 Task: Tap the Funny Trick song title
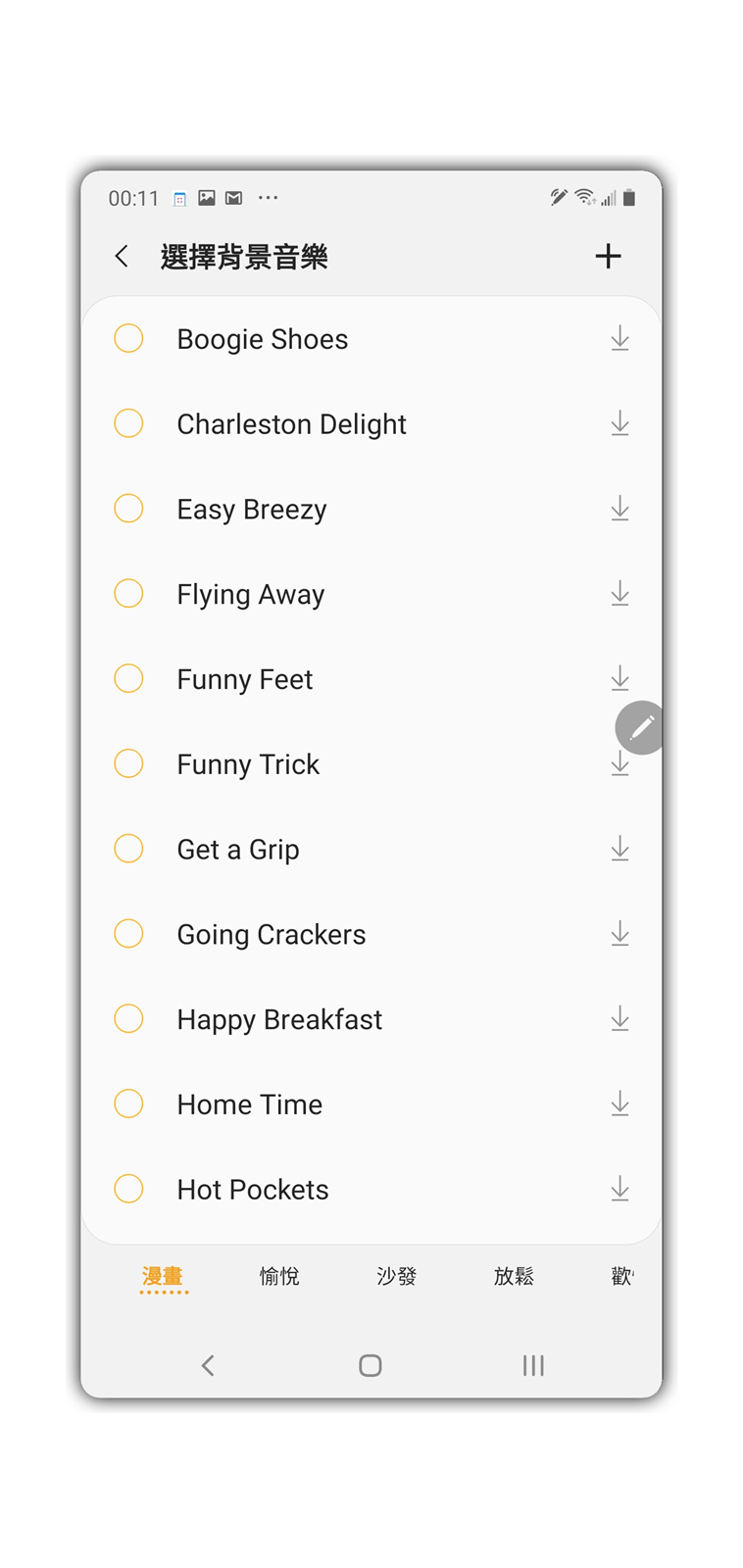[248, 764]
